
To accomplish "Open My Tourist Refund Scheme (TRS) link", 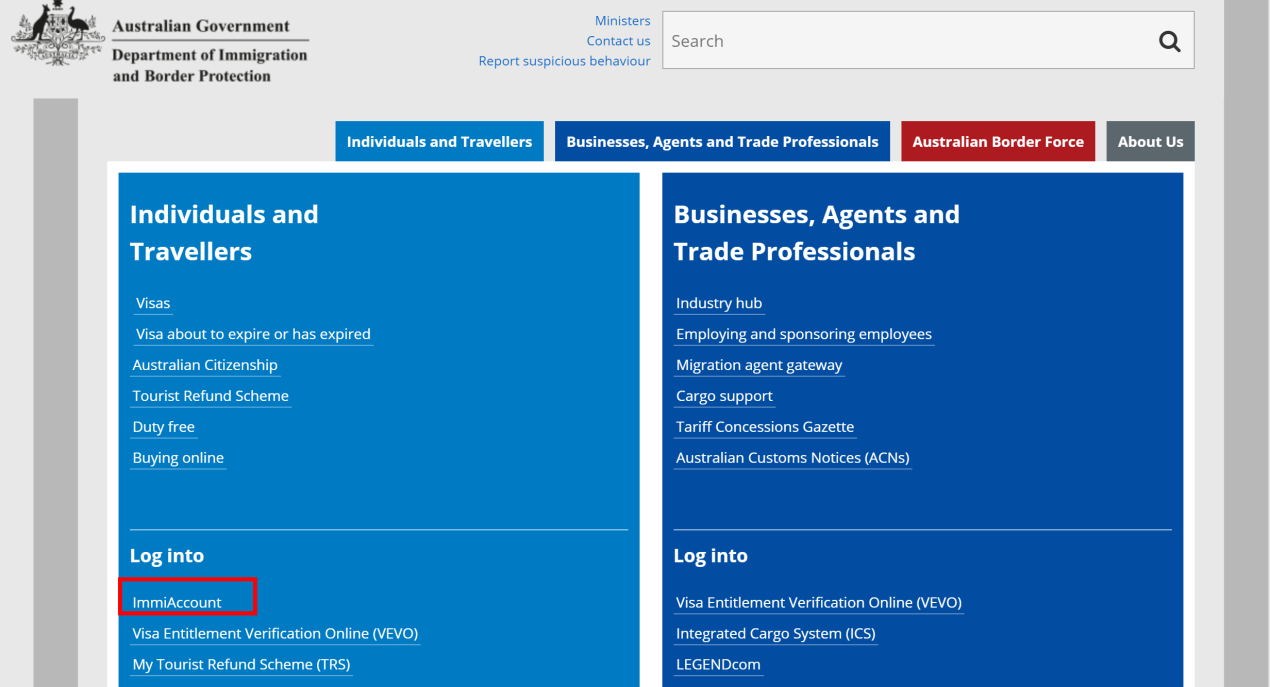I will 241,665.
